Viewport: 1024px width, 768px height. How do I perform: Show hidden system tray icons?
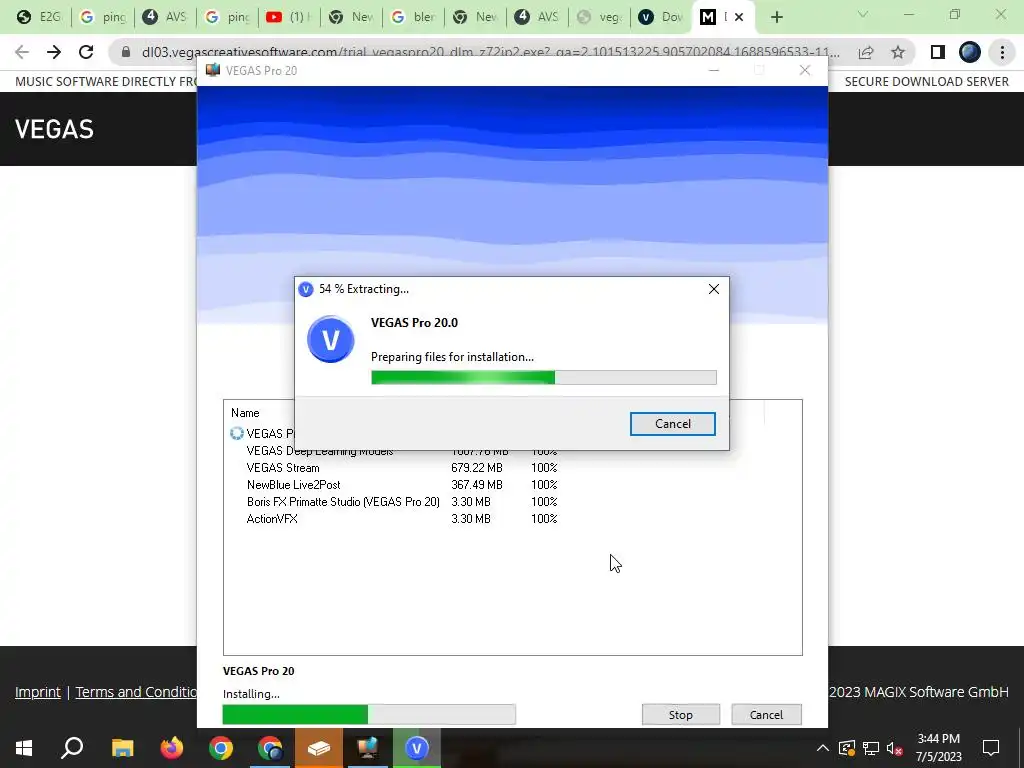coord(823,748)
